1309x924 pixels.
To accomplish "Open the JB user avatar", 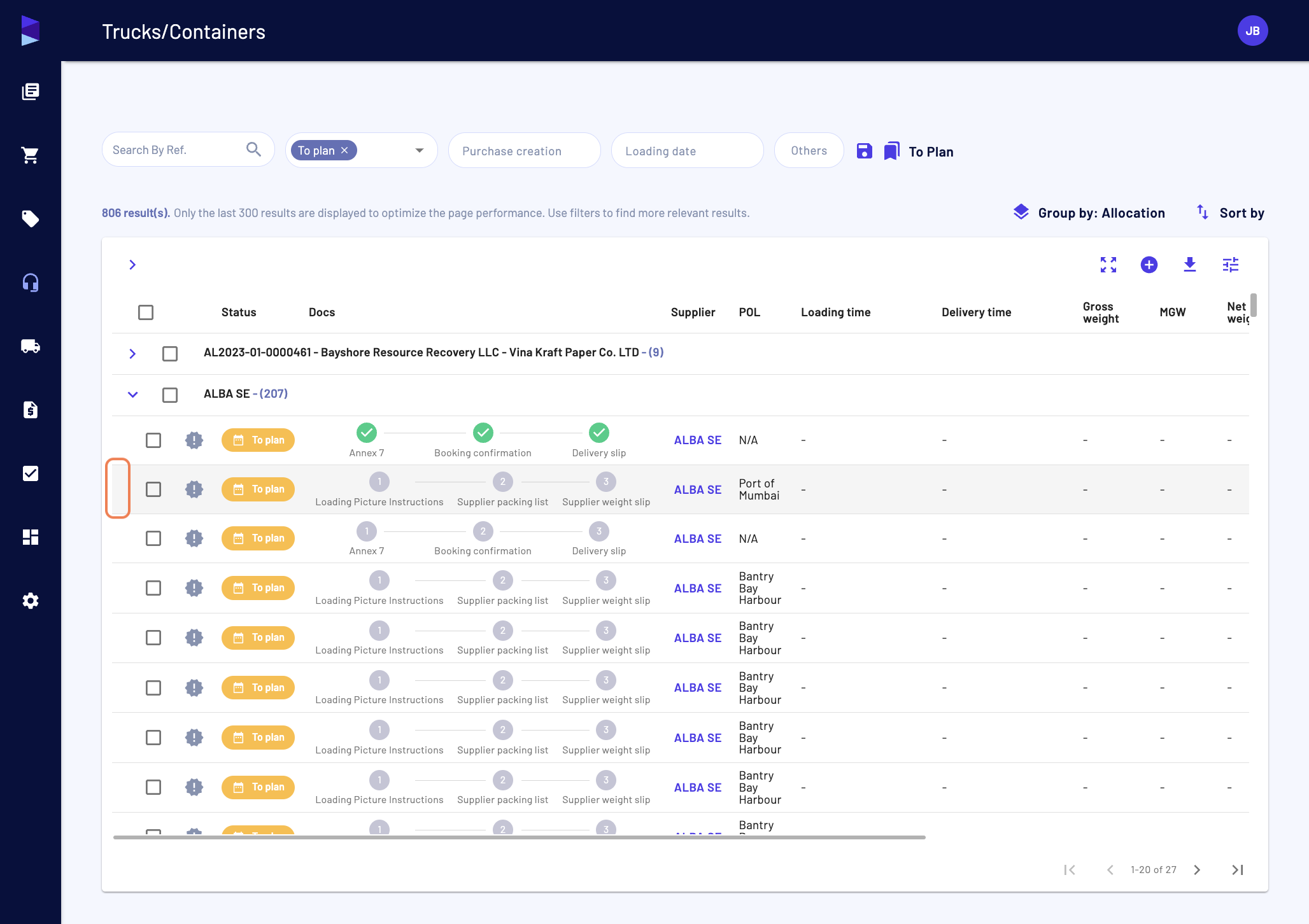I will point(1252,31).
